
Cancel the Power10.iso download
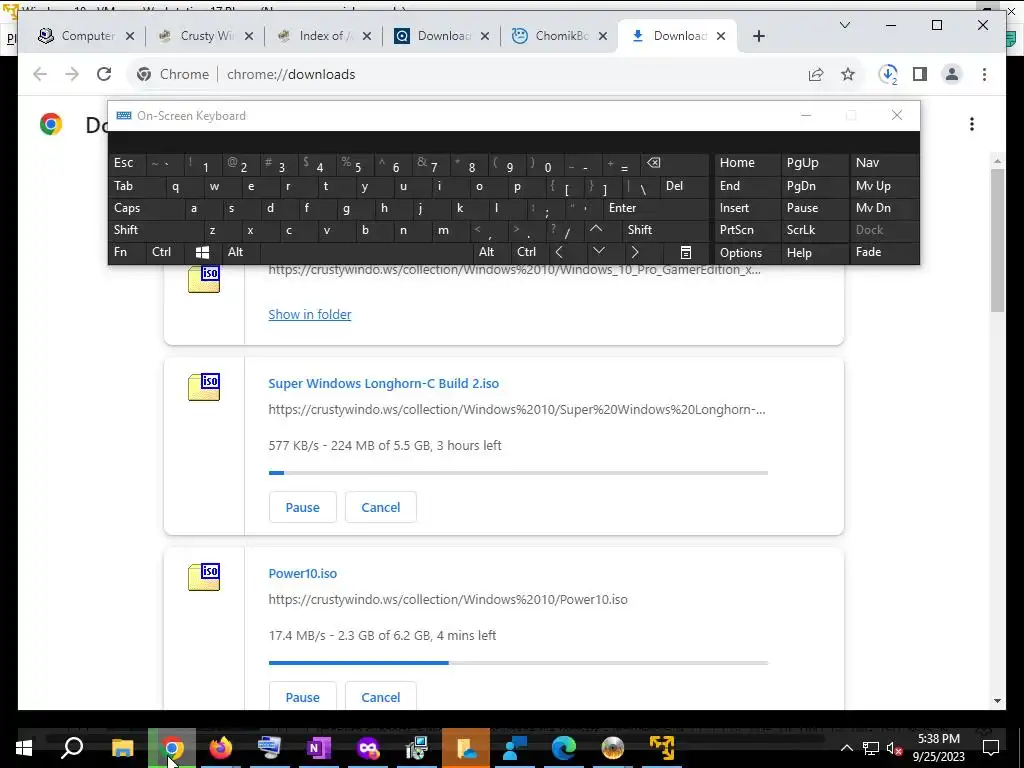[381, 697]
